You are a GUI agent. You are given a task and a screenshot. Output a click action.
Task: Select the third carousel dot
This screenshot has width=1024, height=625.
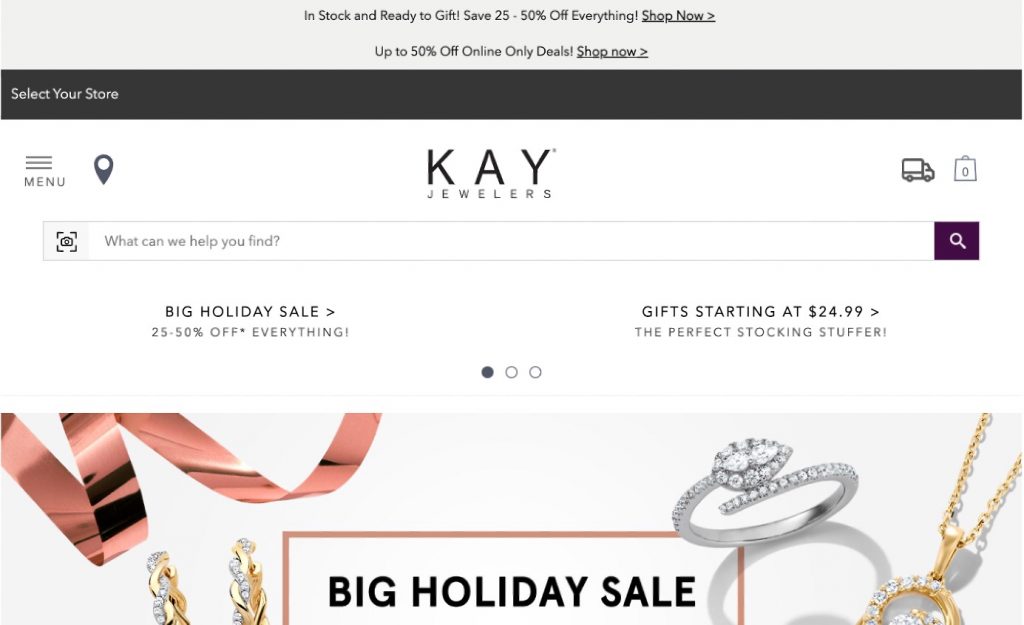[x=536, y=372]
